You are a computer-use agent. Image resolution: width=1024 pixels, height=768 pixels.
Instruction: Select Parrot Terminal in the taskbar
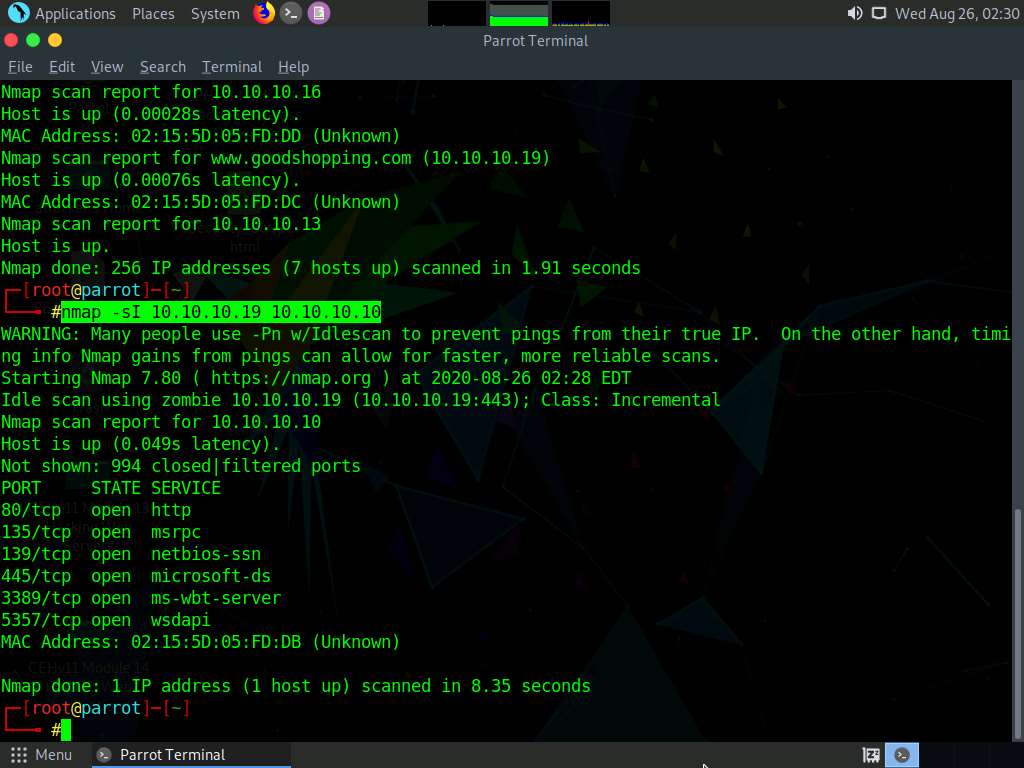189,755
